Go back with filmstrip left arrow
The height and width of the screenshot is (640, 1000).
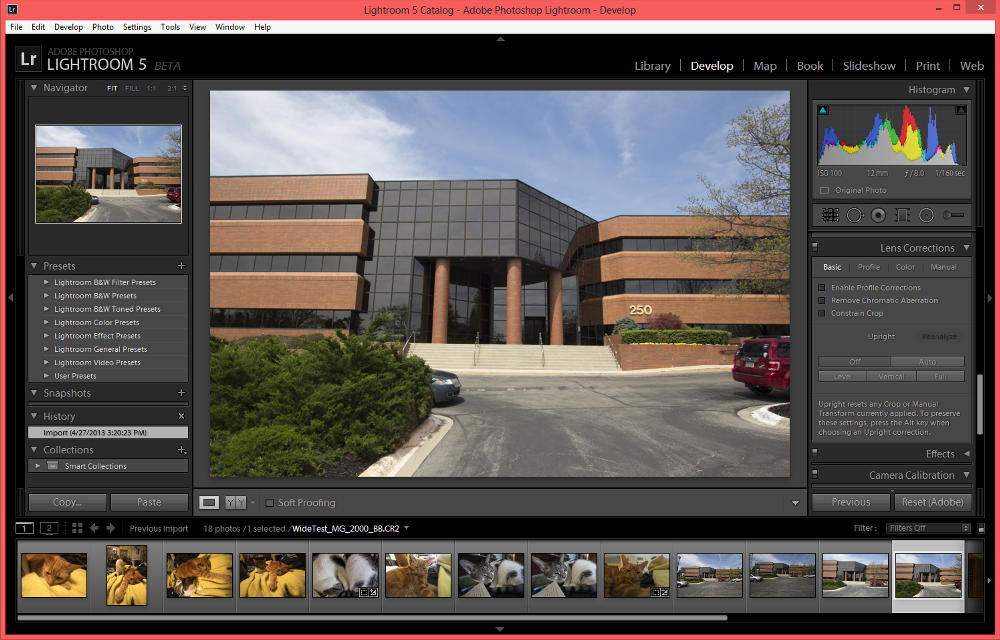(94, 528)
